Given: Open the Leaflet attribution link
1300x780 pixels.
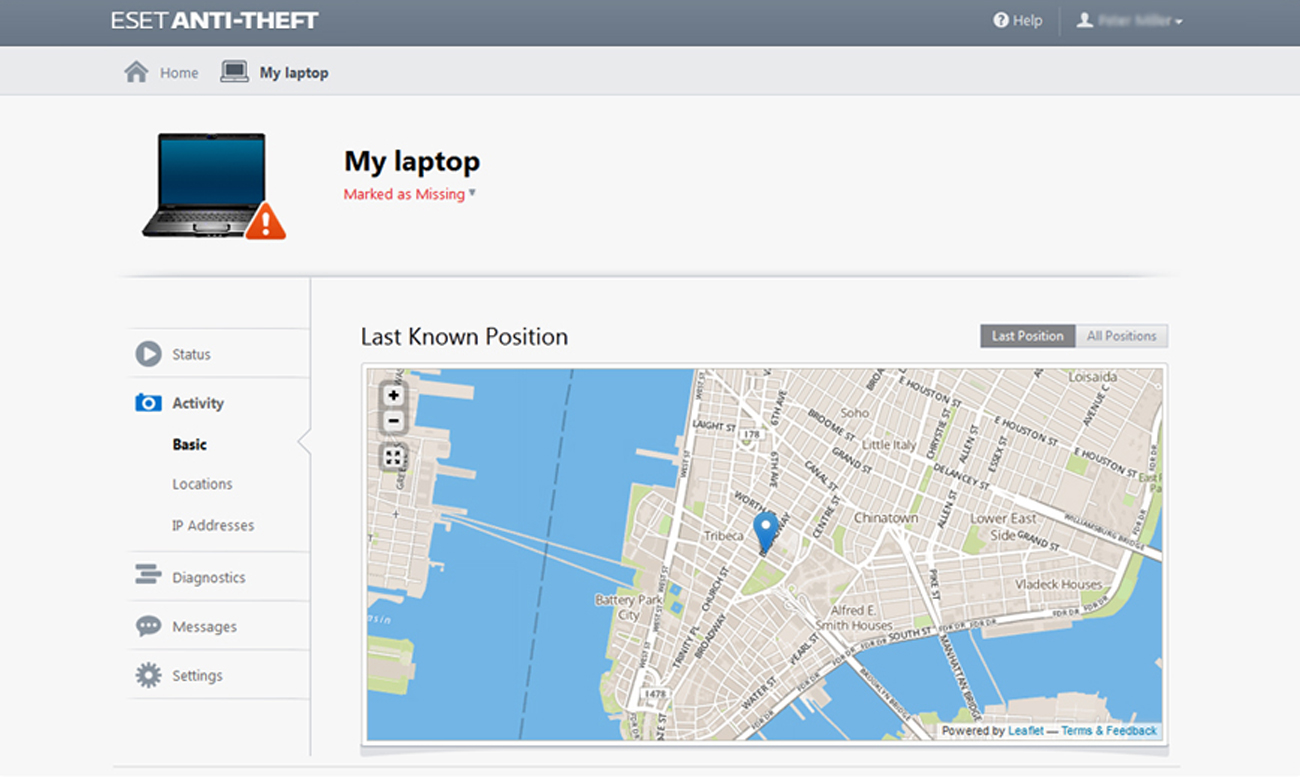Looking at the screenshot, I should pos(1025,731).
